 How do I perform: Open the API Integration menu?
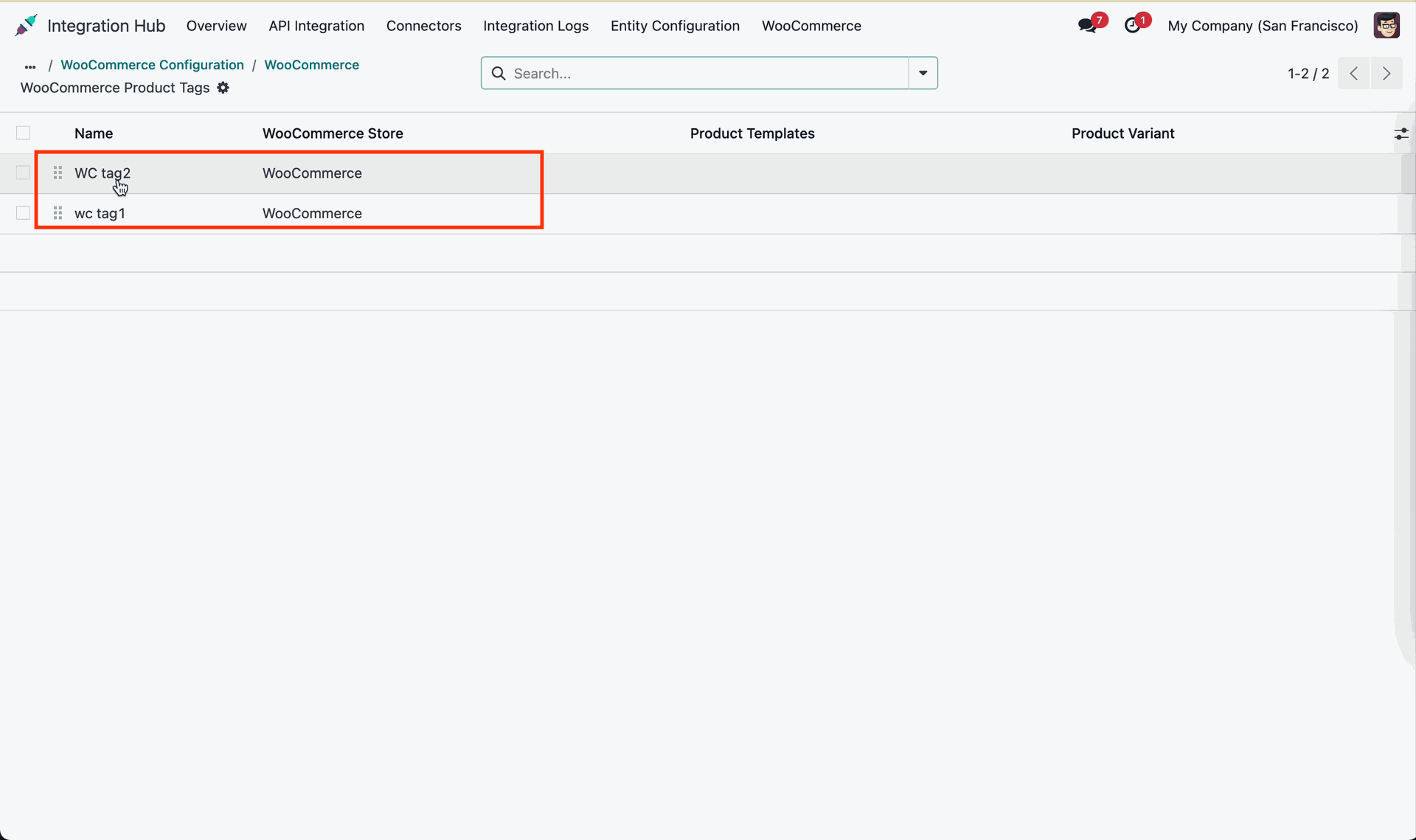tap(316, 26)
